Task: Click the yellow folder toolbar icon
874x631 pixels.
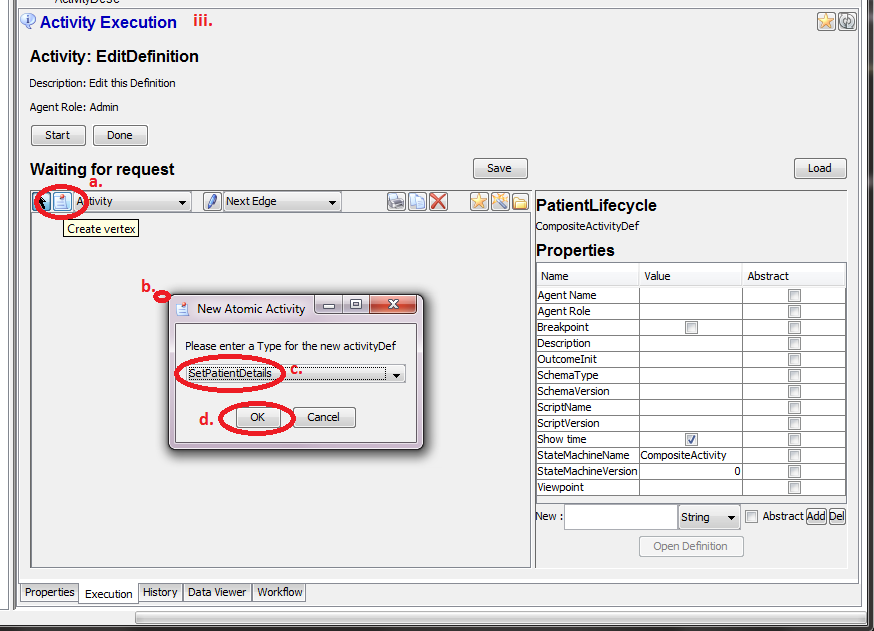Action: point(520,201)
